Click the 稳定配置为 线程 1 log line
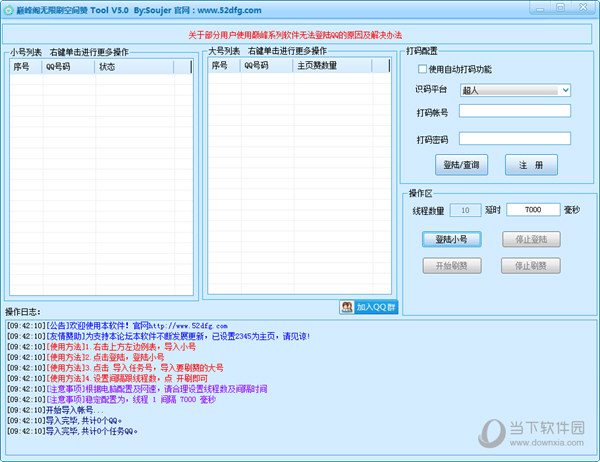The height and width of the screenshot is (462, 600). click(x=111, y=400)
